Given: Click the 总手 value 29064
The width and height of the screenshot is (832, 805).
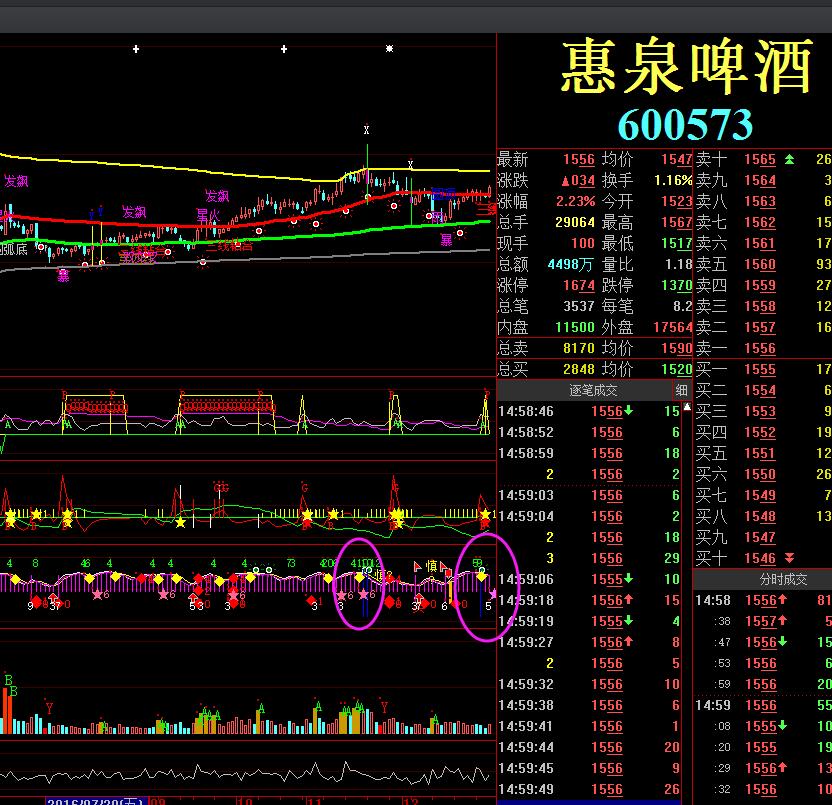Looking at the screenshot, I should click(575, 222).
